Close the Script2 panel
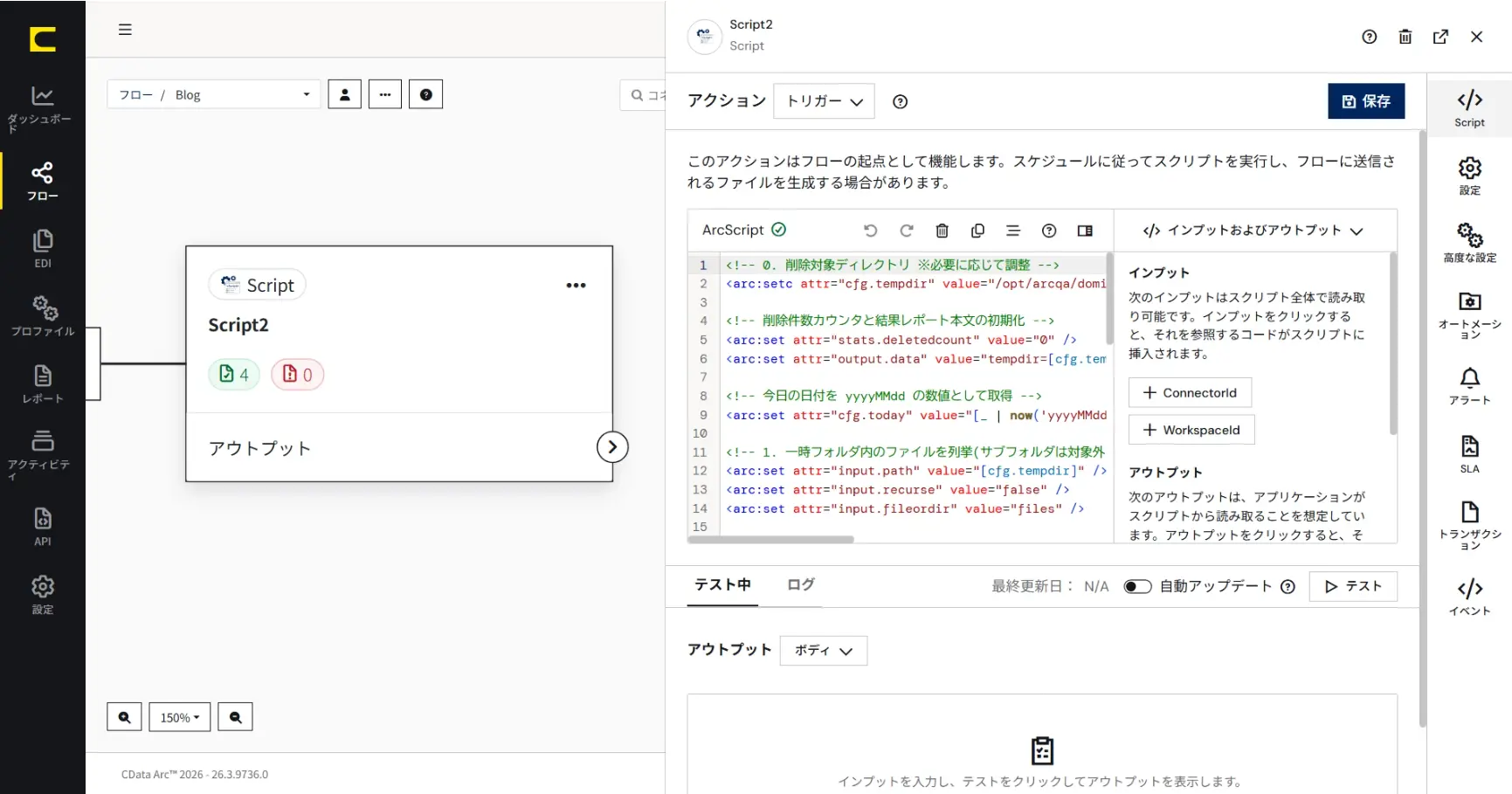1512x794 pixels. (1476, 37)
